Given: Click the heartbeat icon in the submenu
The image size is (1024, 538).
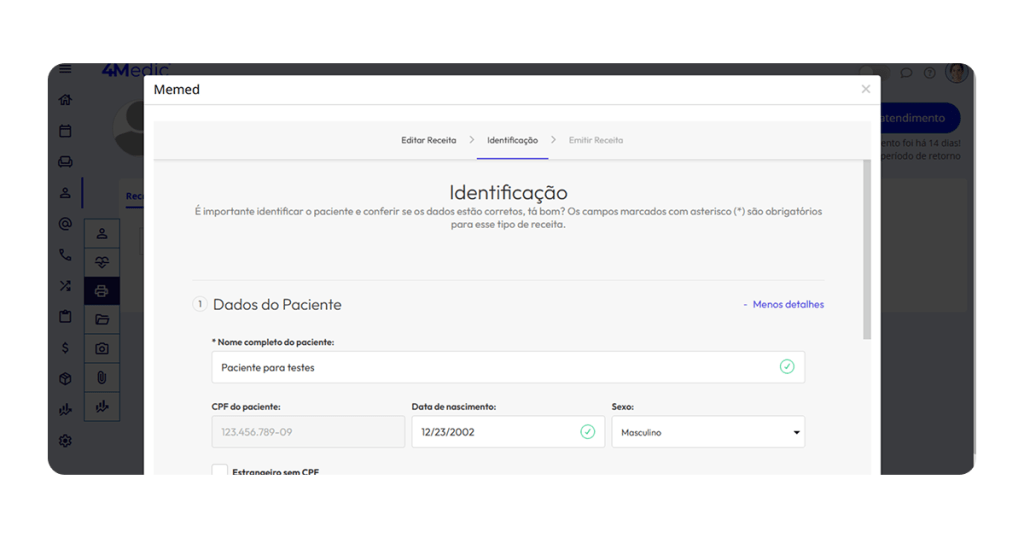Looking at the screenshot, I should (101, 262).
